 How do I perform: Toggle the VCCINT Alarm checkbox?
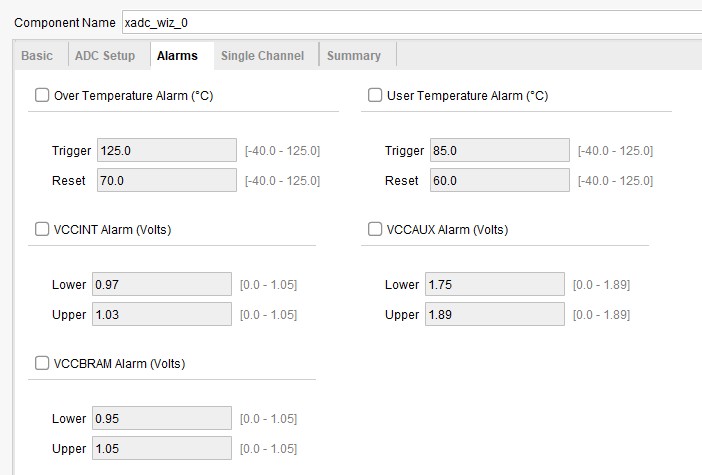pos(42,229)
